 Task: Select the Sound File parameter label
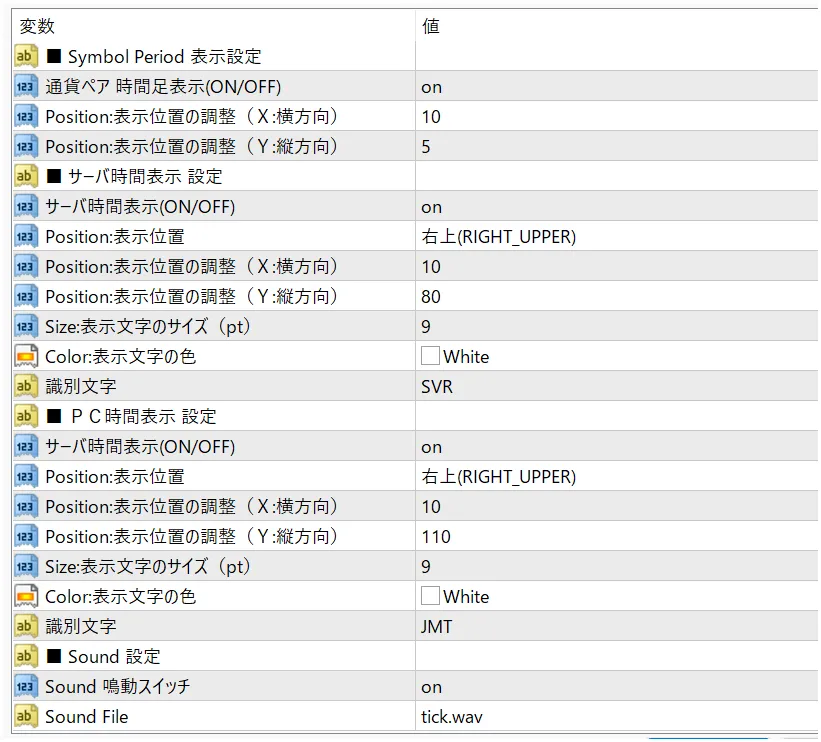[86, 717]
